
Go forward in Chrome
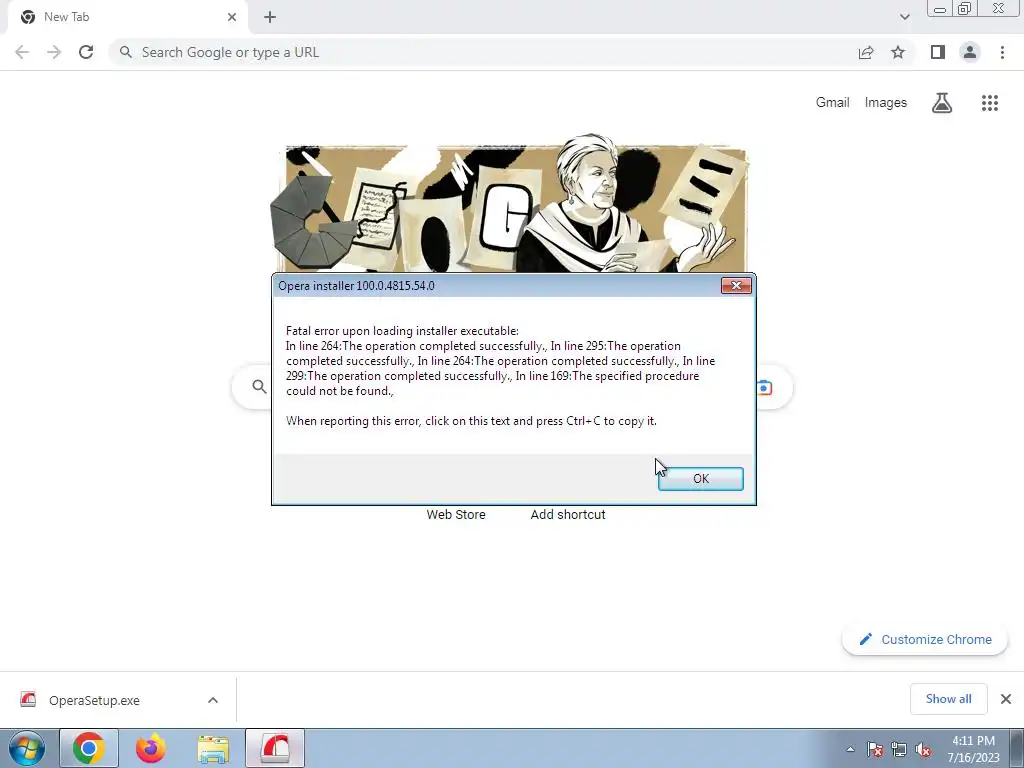coord(54,52)
